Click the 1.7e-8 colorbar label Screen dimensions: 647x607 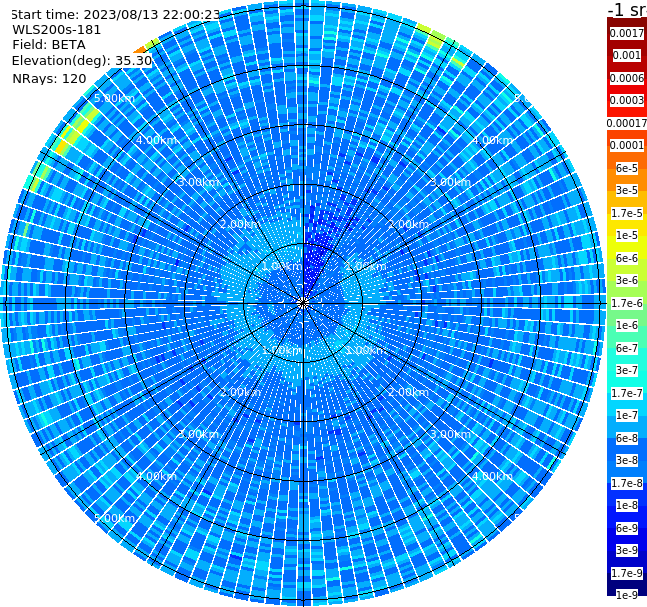coord(627,483)
